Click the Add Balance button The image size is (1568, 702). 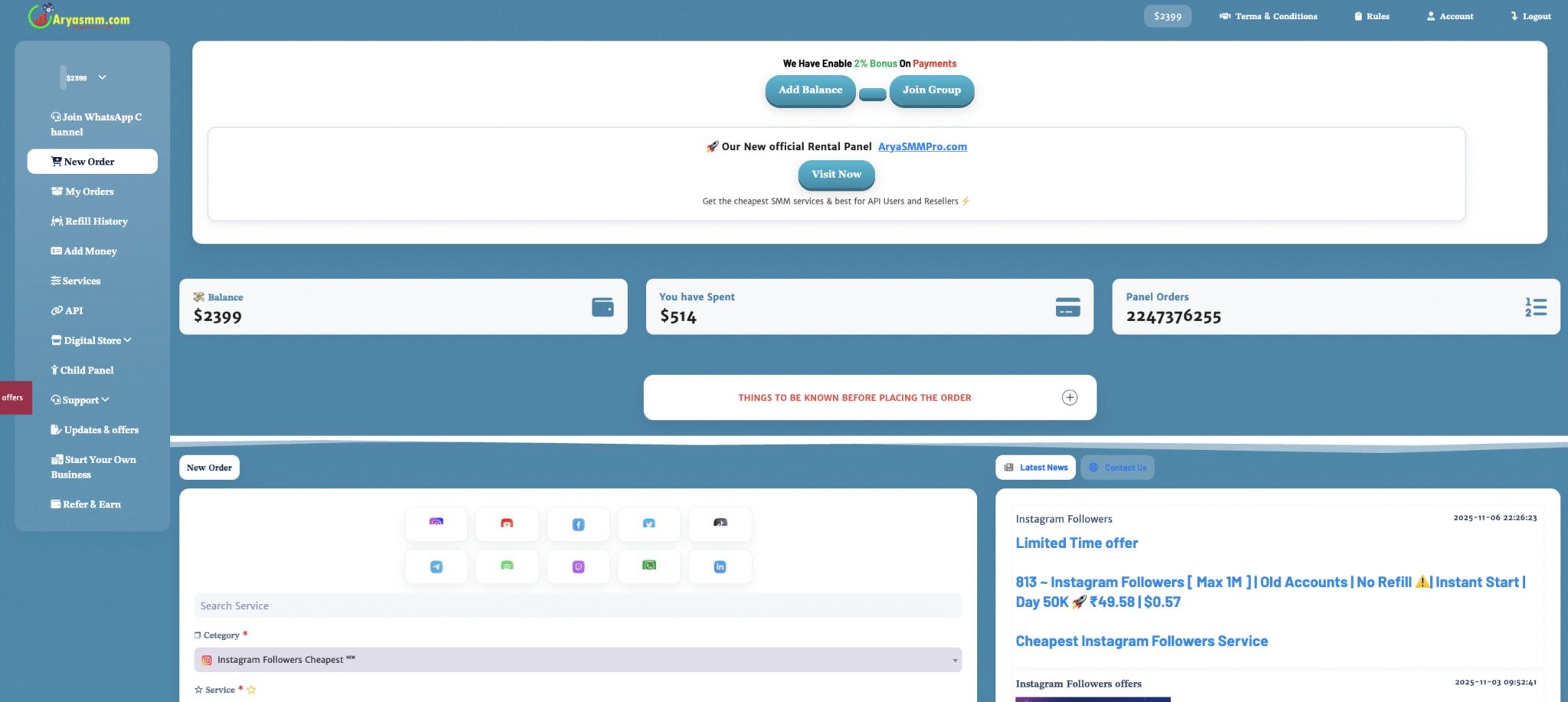click(810, 90)
